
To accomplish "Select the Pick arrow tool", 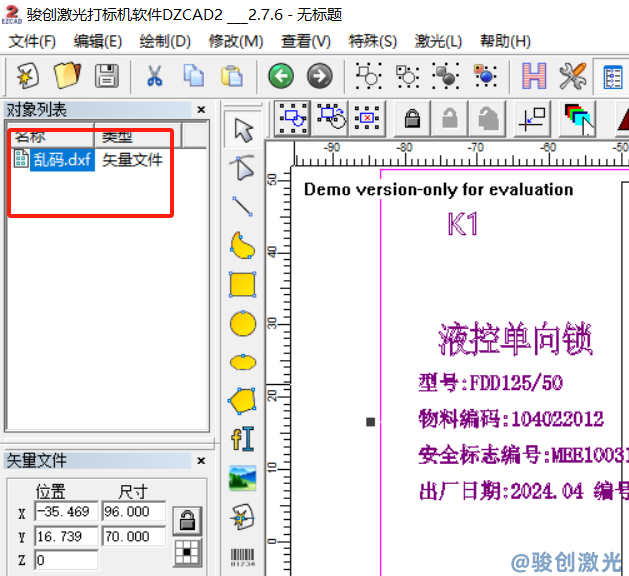I will click(x=243, y=129).
